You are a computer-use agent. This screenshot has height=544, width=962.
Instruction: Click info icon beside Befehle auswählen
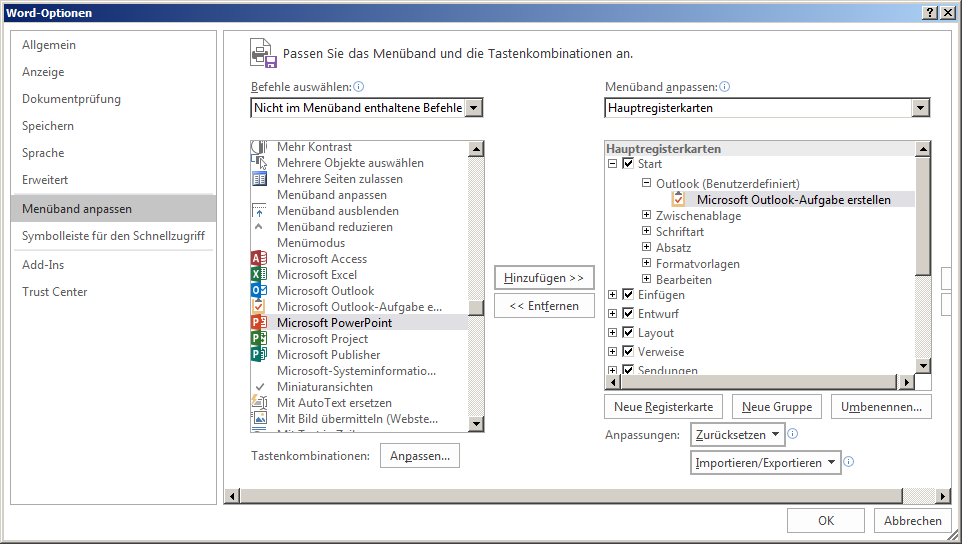tap(359, 86)
